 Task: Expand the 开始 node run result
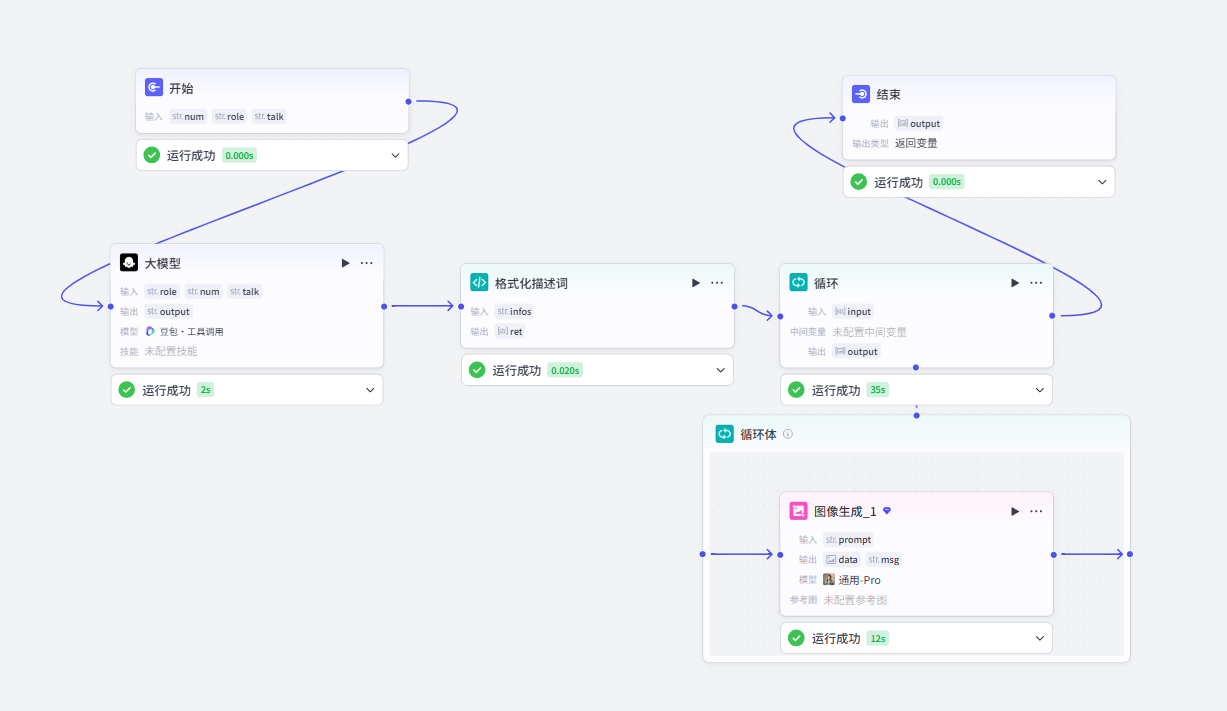[x=395, y=155]
